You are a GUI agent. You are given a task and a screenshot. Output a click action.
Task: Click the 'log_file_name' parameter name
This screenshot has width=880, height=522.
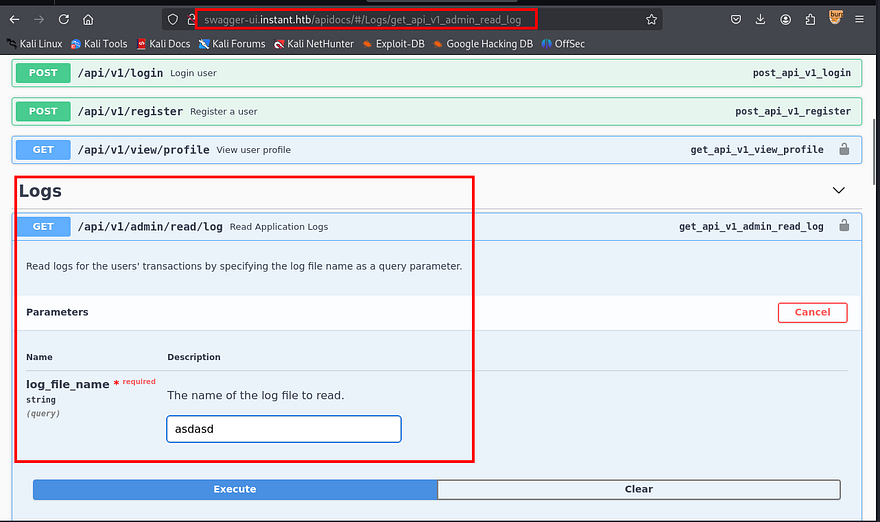click(x=67, y=384)
